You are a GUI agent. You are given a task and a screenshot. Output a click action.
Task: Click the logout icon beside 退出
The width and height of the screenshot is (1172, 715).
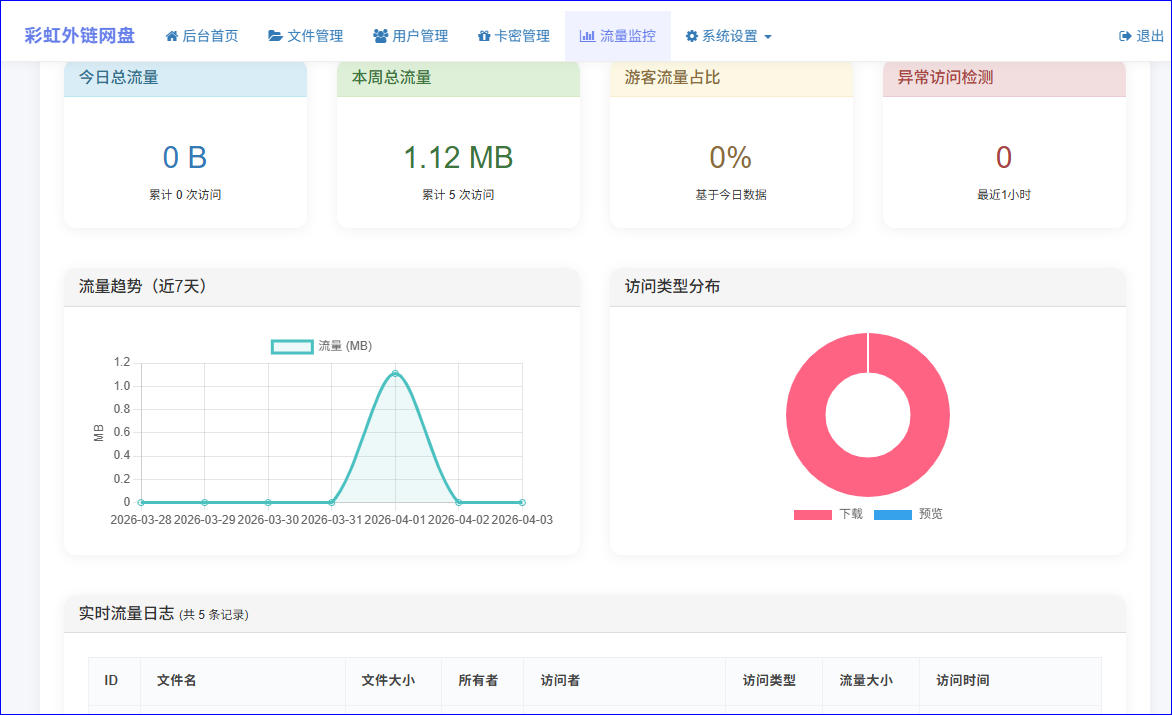(x=1125, y=36)
